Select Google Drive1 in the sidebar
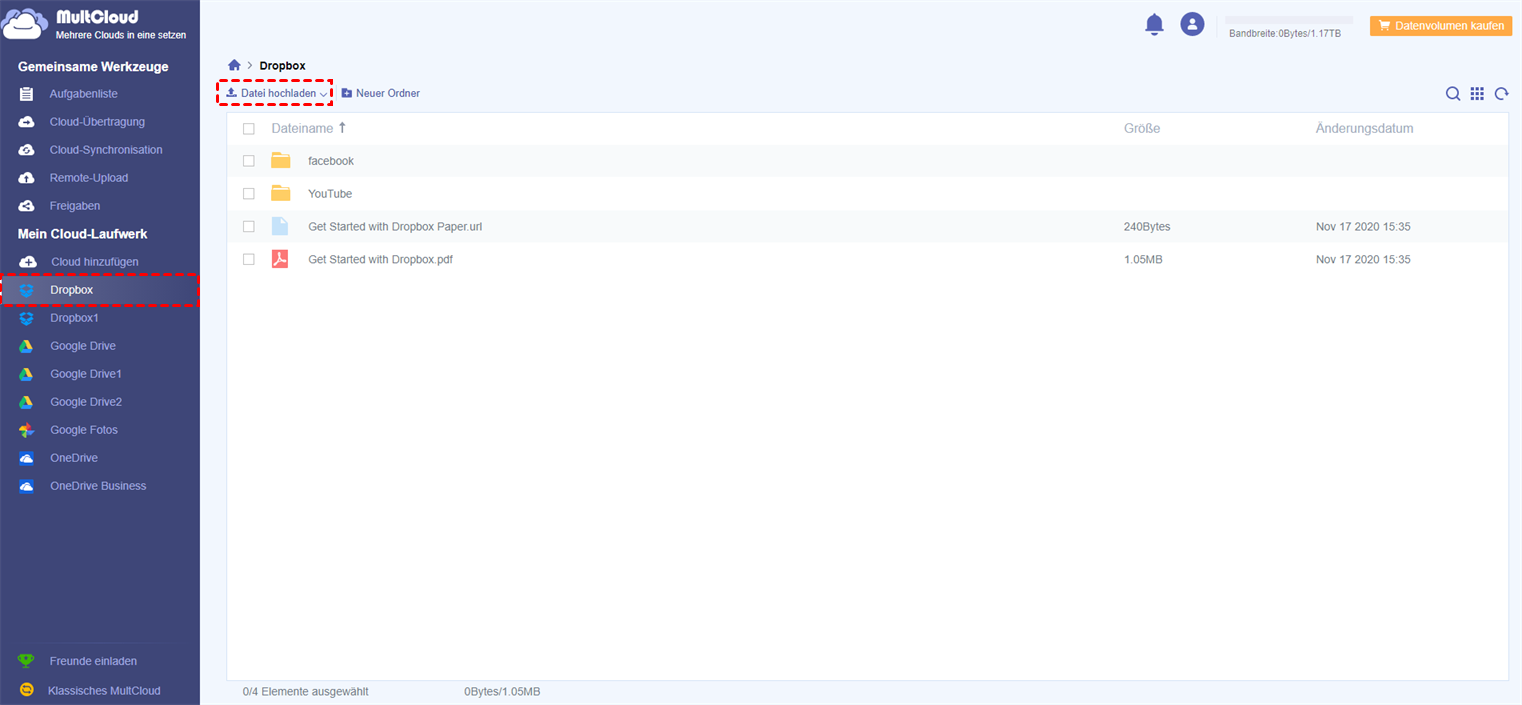Screen dimensions: 1522x705 [x=86, y=374]
